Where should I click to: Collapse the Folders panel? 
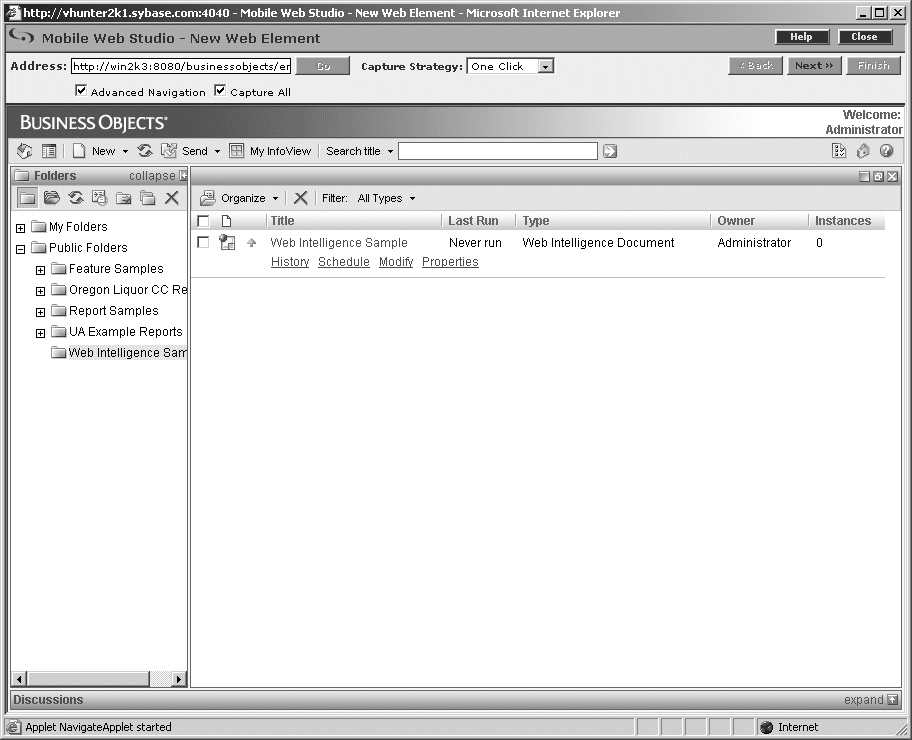tap(158, 176)
